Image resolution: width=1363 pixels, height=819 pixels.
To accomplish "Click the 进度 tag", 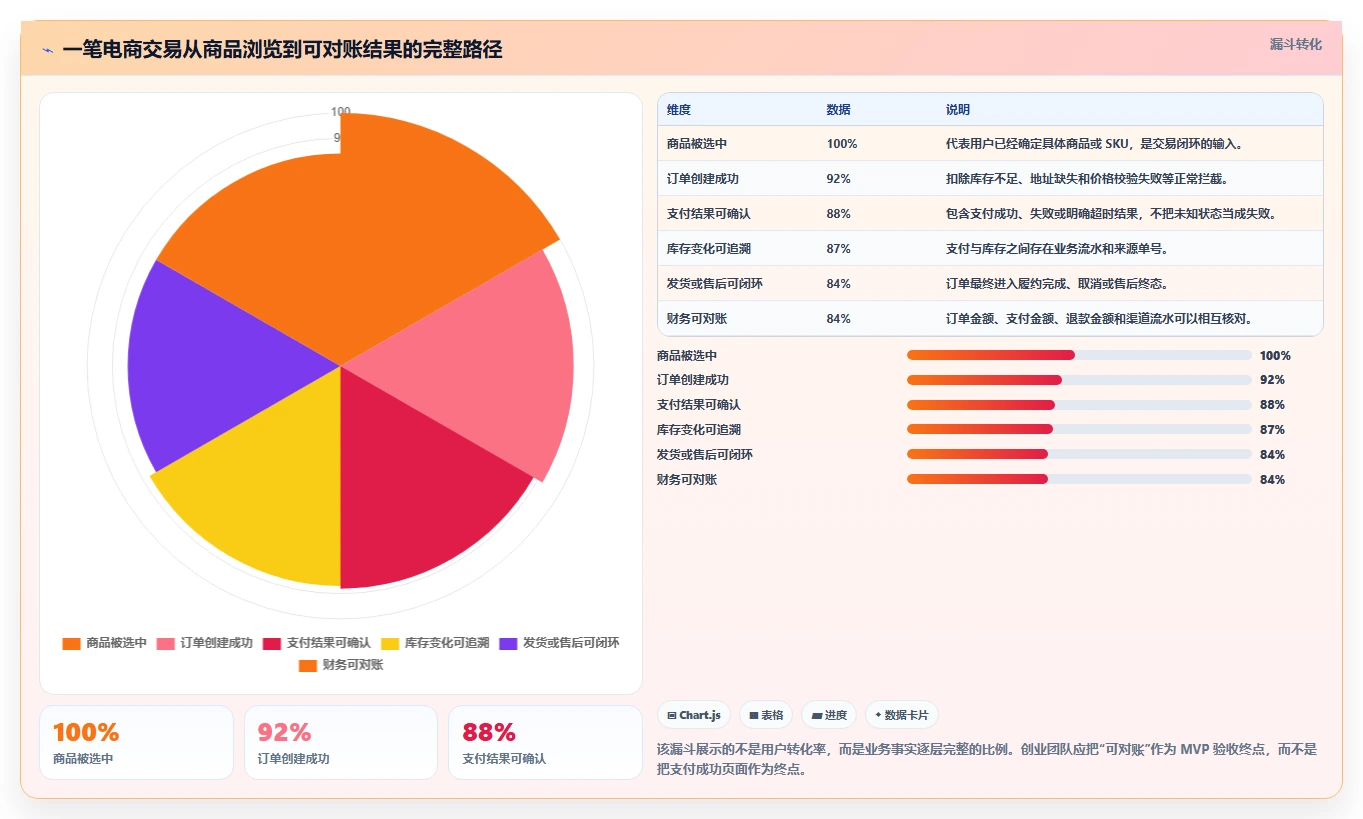I will coord(829,715).
